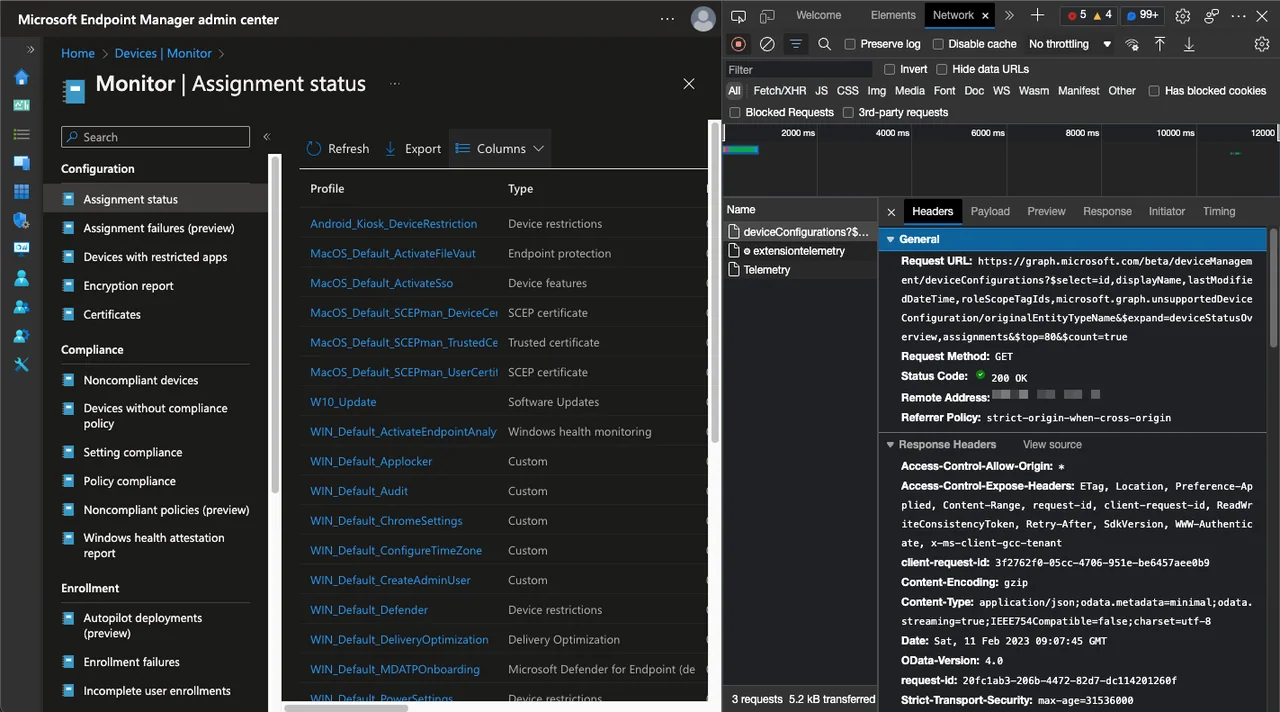Image resolution: width=1280 pixels, height=712 pixels.
Task: Open Network panel settings gear
Action: [x=1262, y=44]
